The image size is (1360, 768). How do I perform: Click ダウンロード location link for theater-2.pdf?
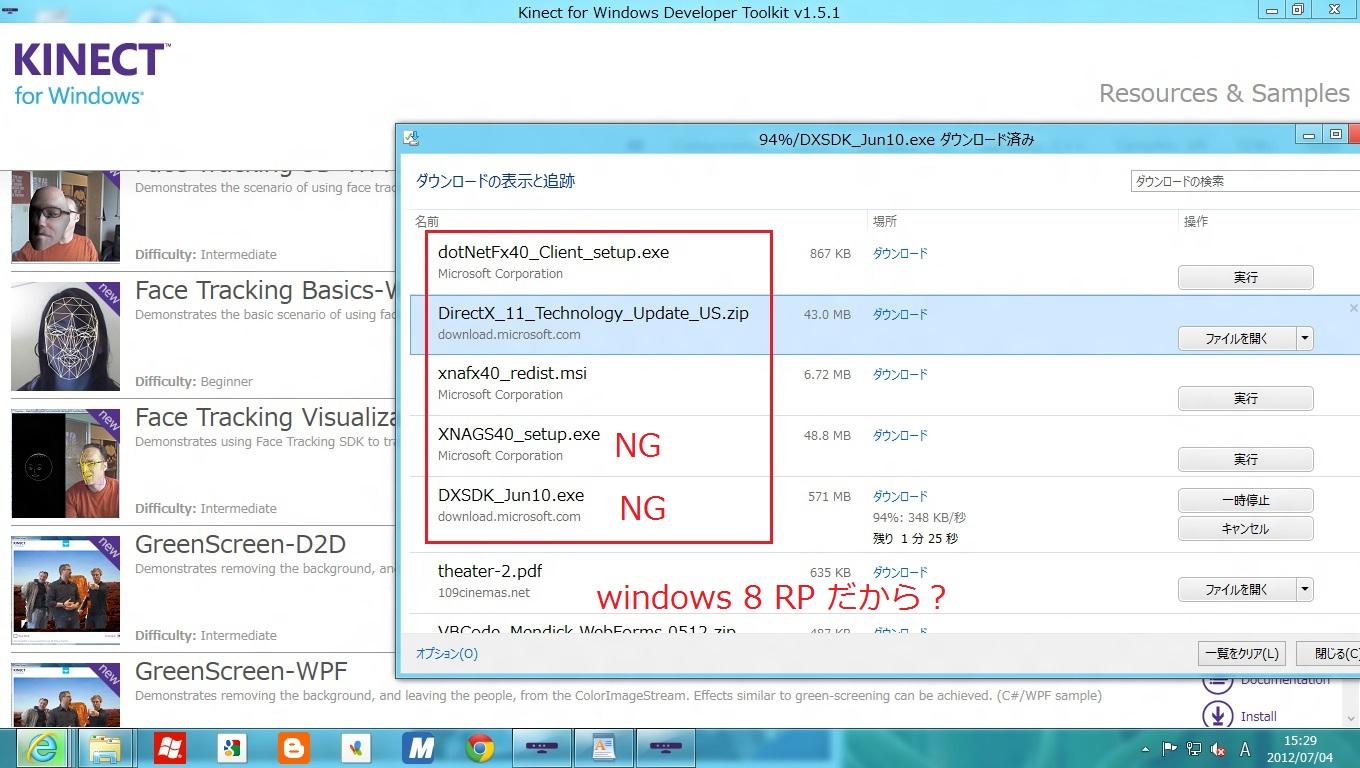pos(900,572)
